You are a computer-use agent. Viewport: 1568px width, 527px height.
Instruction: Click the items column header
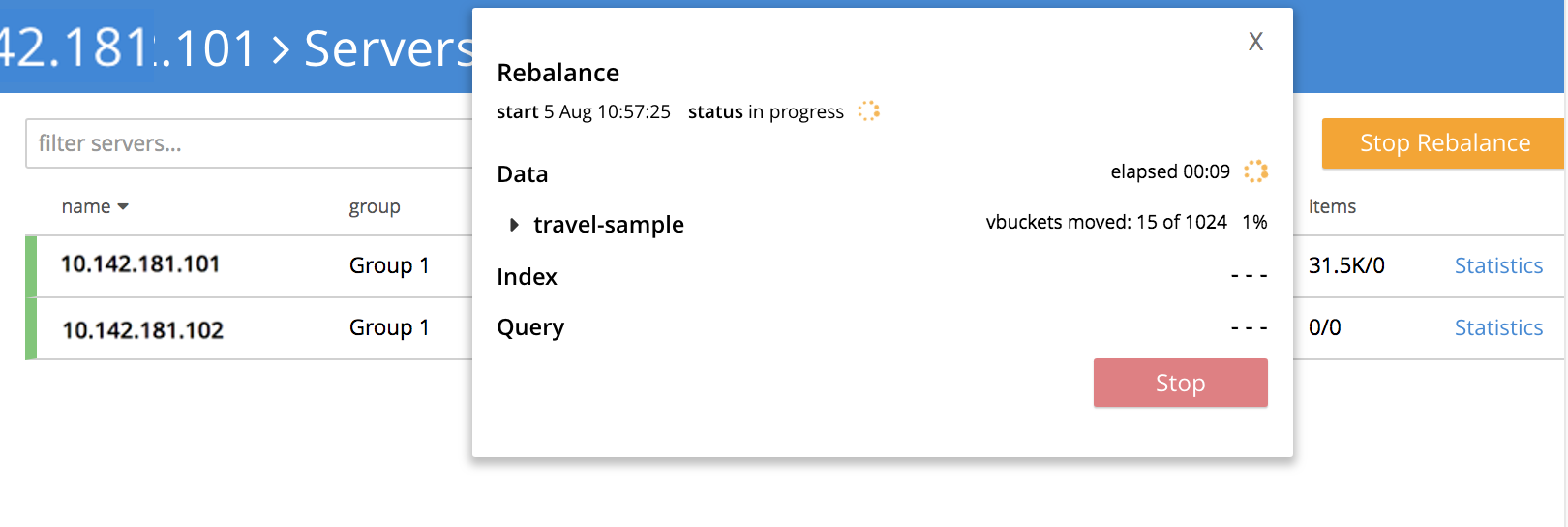click(1332, 206)
